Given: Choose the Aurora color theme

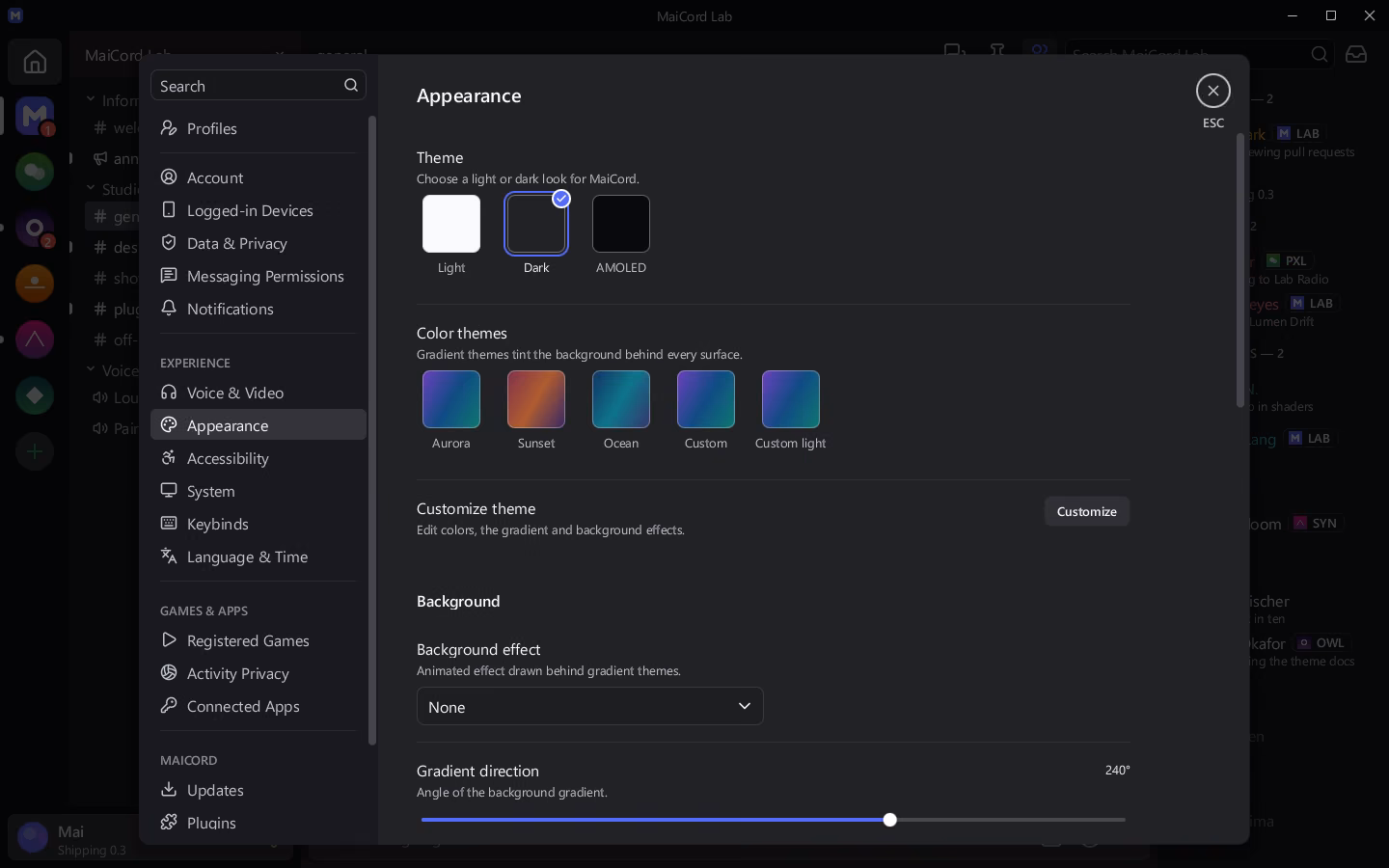Looking at the screenshot, I should click(451, 399).
